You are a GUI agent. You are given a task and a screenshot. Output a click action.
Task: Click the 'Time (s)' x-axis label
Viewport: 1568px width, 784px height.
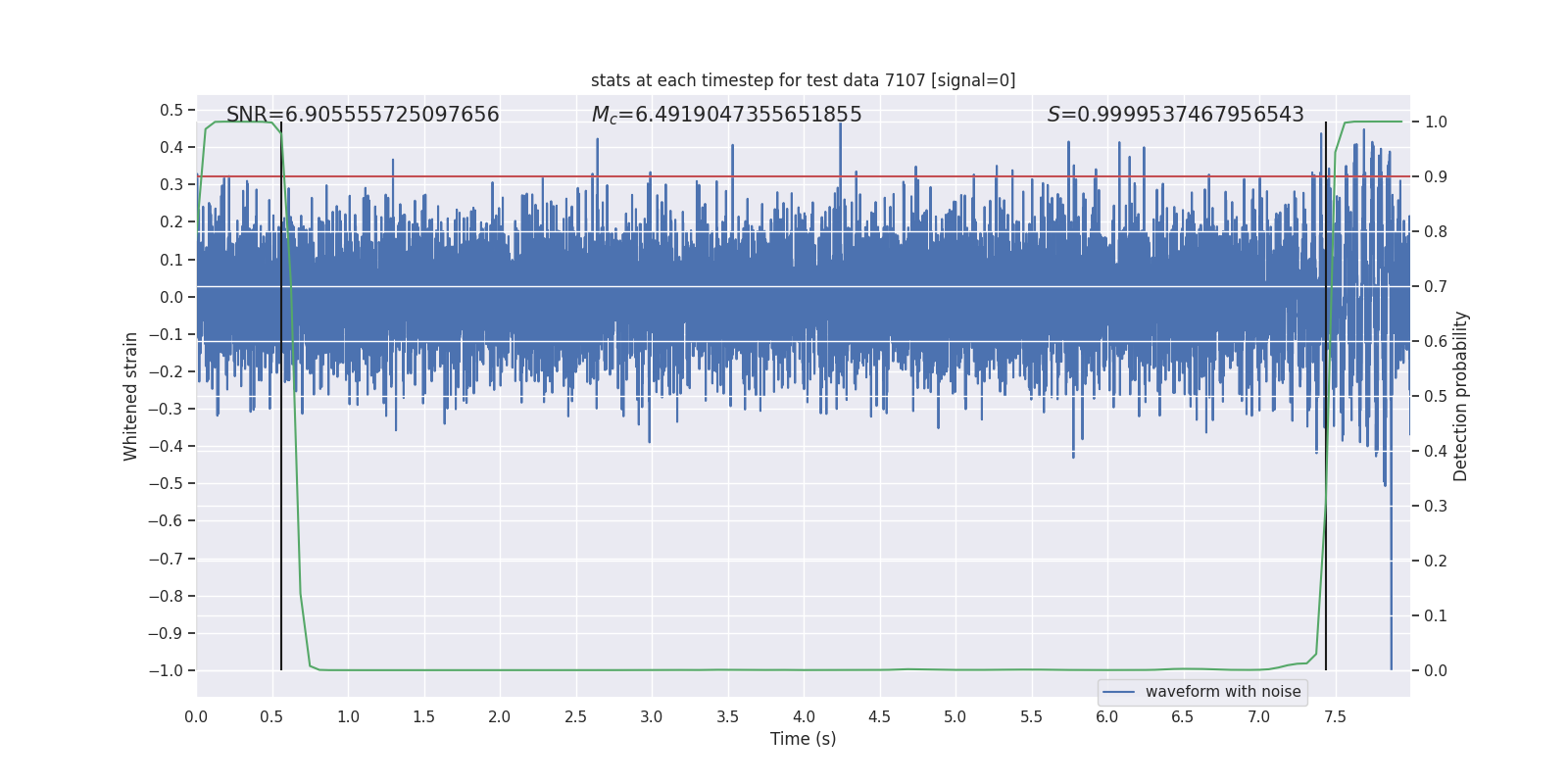(803, 739)
